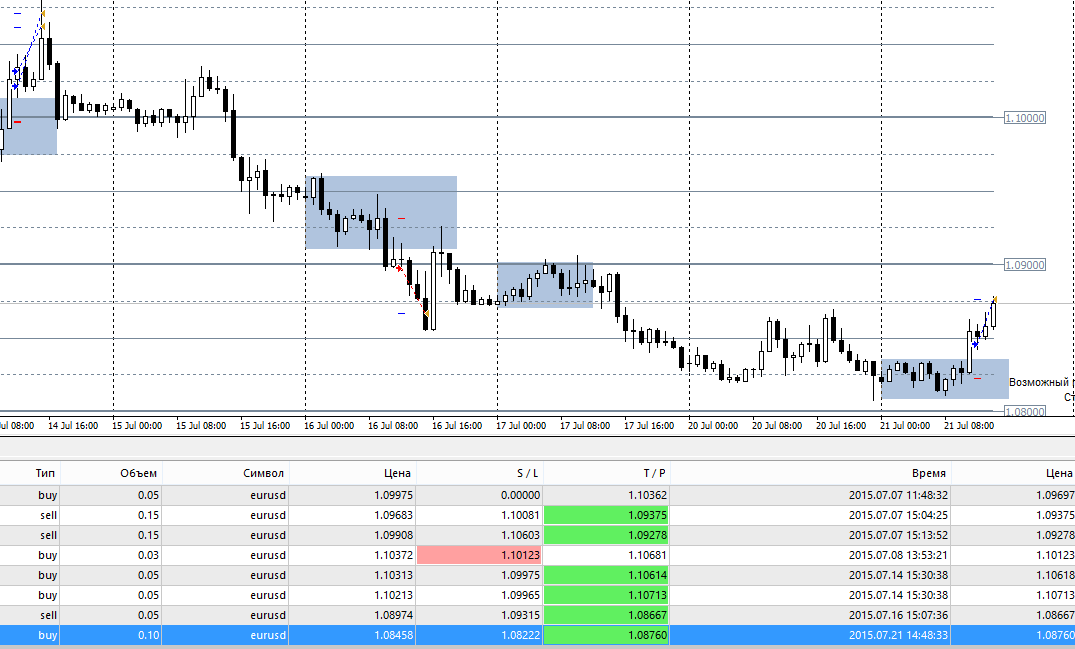The height and width of the screenshot is (649, 1075).
Task: Select the buy 0.03 trade row
Action: tap(538, 555)
